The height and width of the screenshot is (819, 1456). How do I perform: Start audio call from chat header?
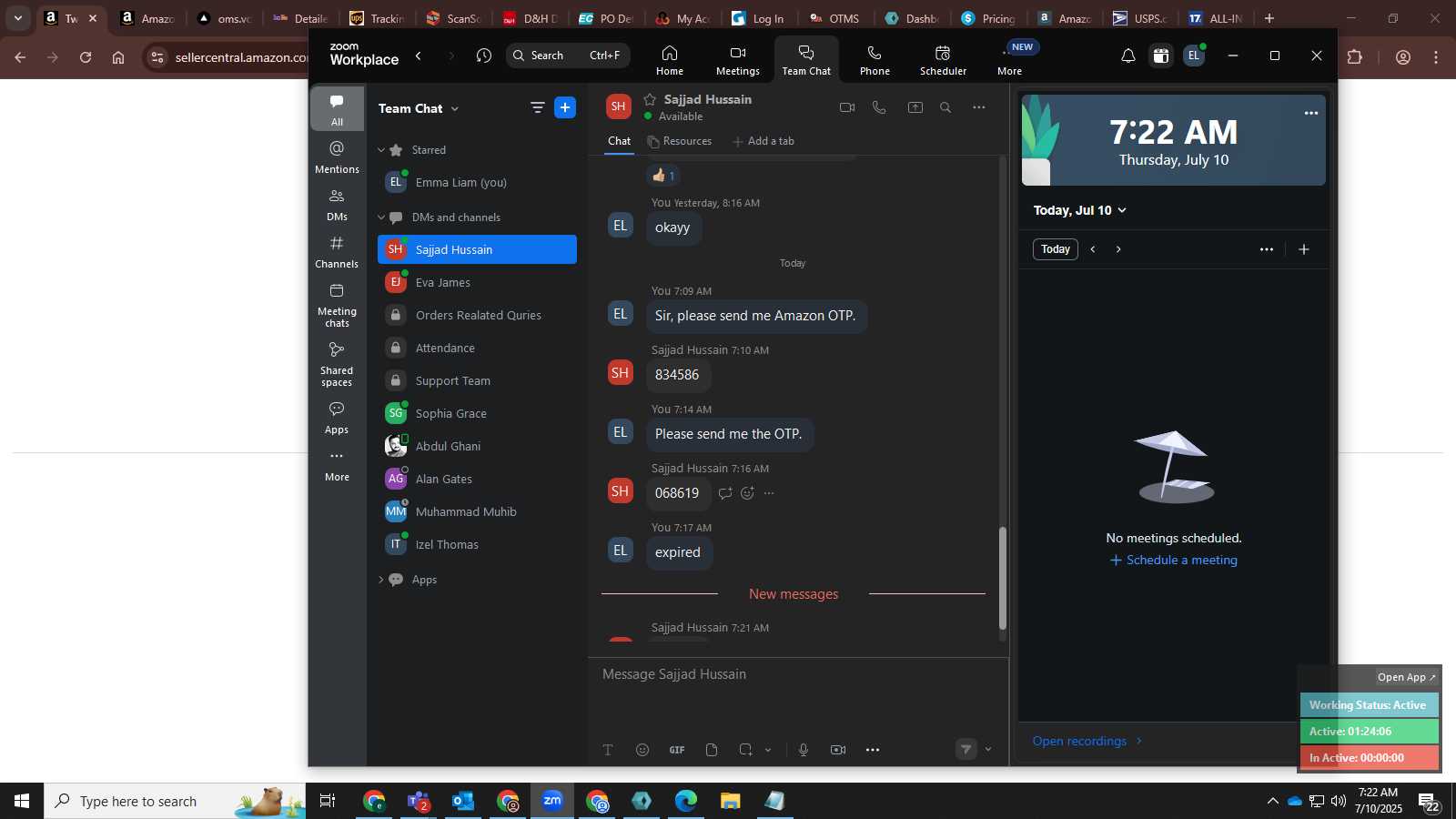pos(879,107)
